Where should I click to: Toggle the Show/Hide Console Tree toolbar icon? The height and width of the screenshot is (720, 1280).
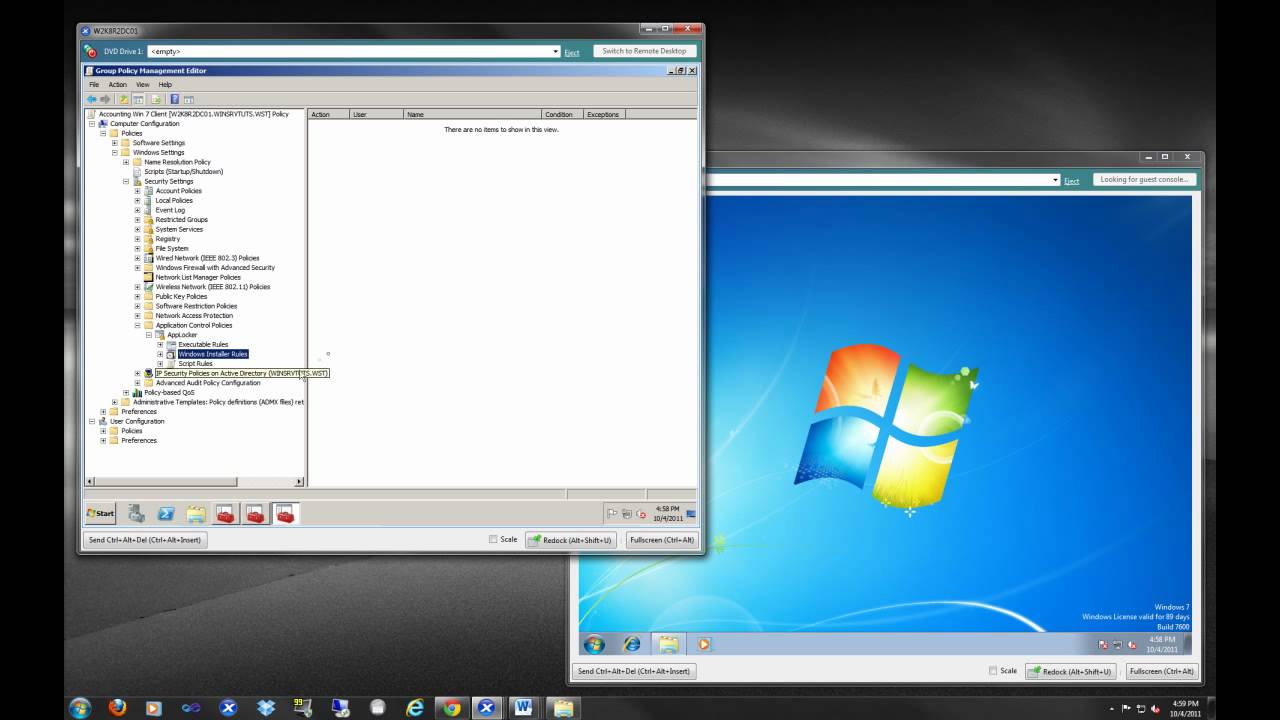click(x=138, y=99)
